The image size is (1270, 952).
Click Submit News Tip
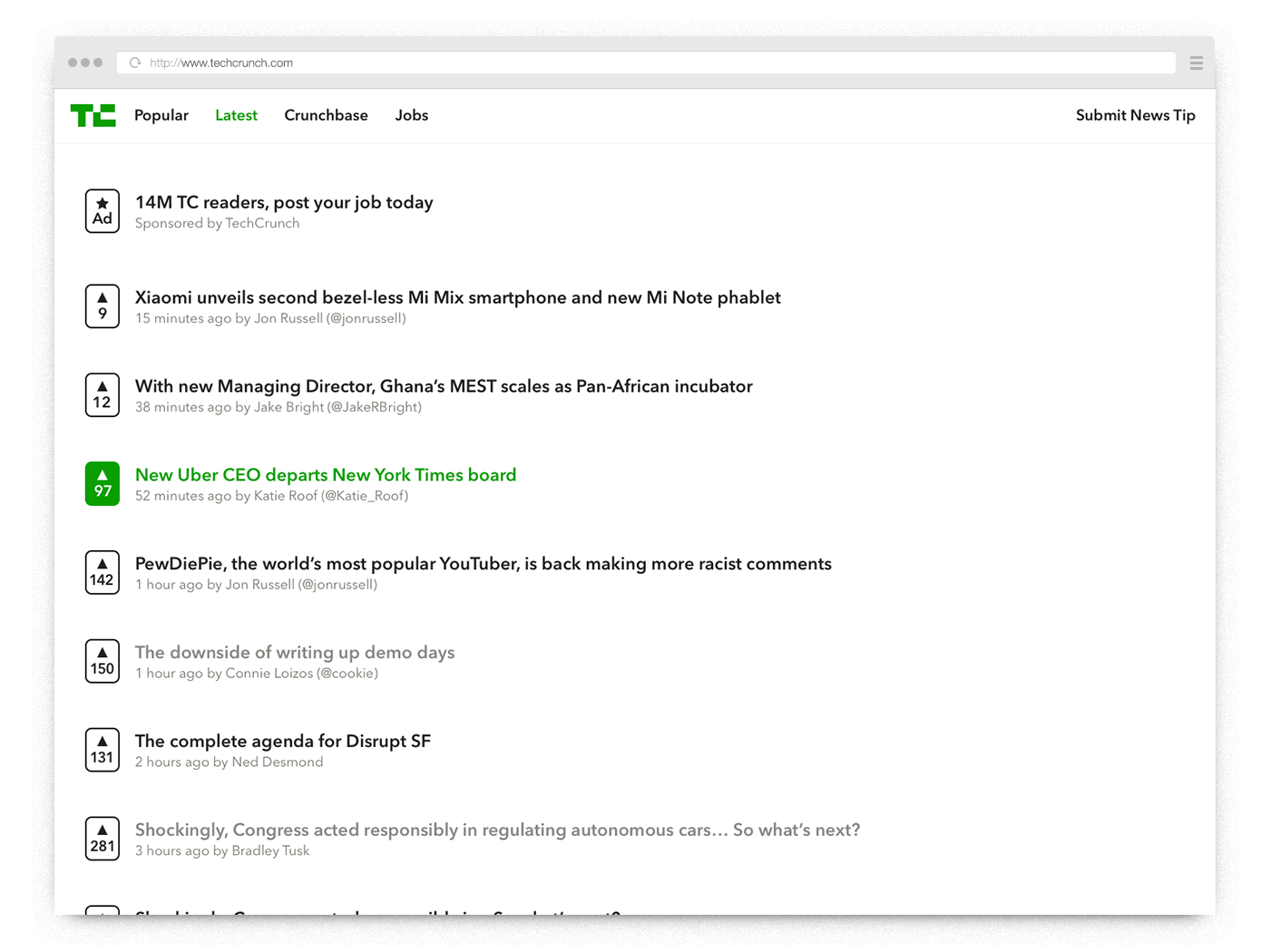tap(1135, 115)
